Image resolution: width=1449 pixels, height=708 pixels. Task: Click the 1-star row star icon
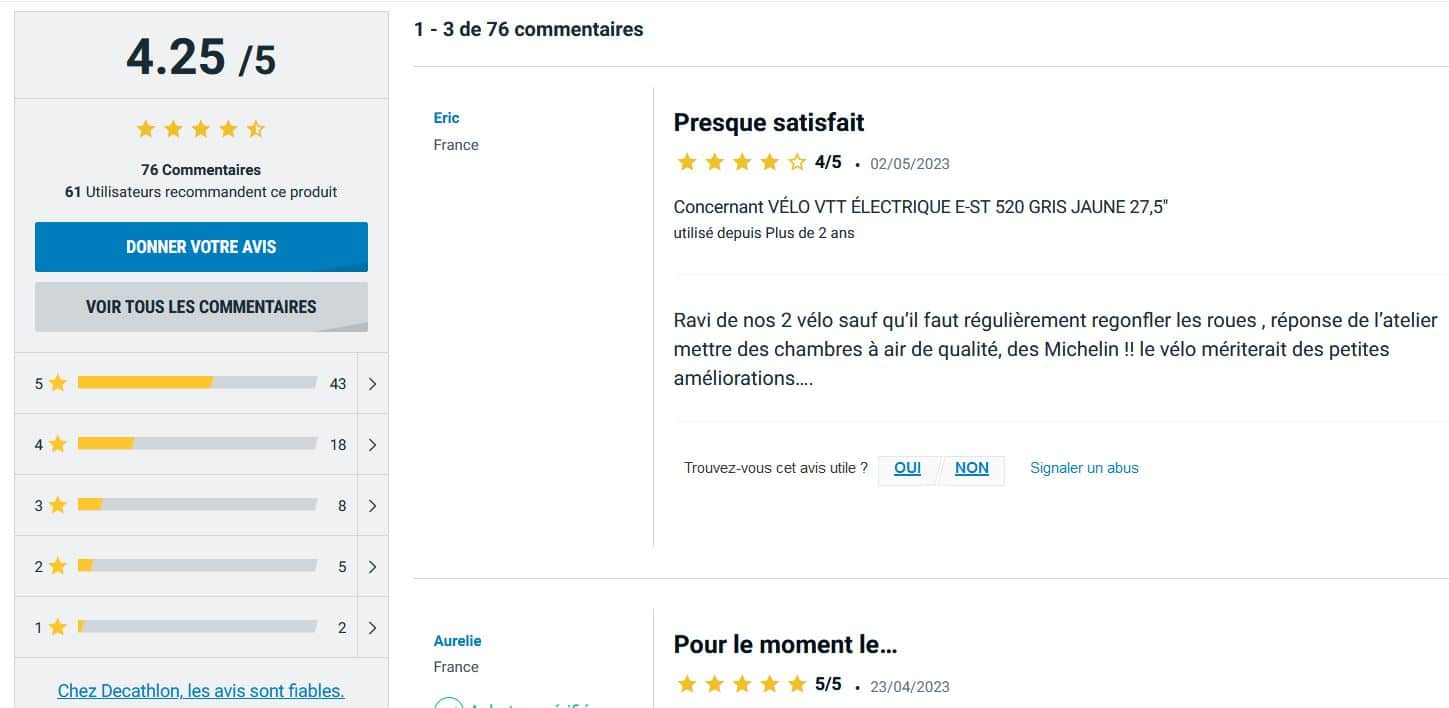(57, 627)
